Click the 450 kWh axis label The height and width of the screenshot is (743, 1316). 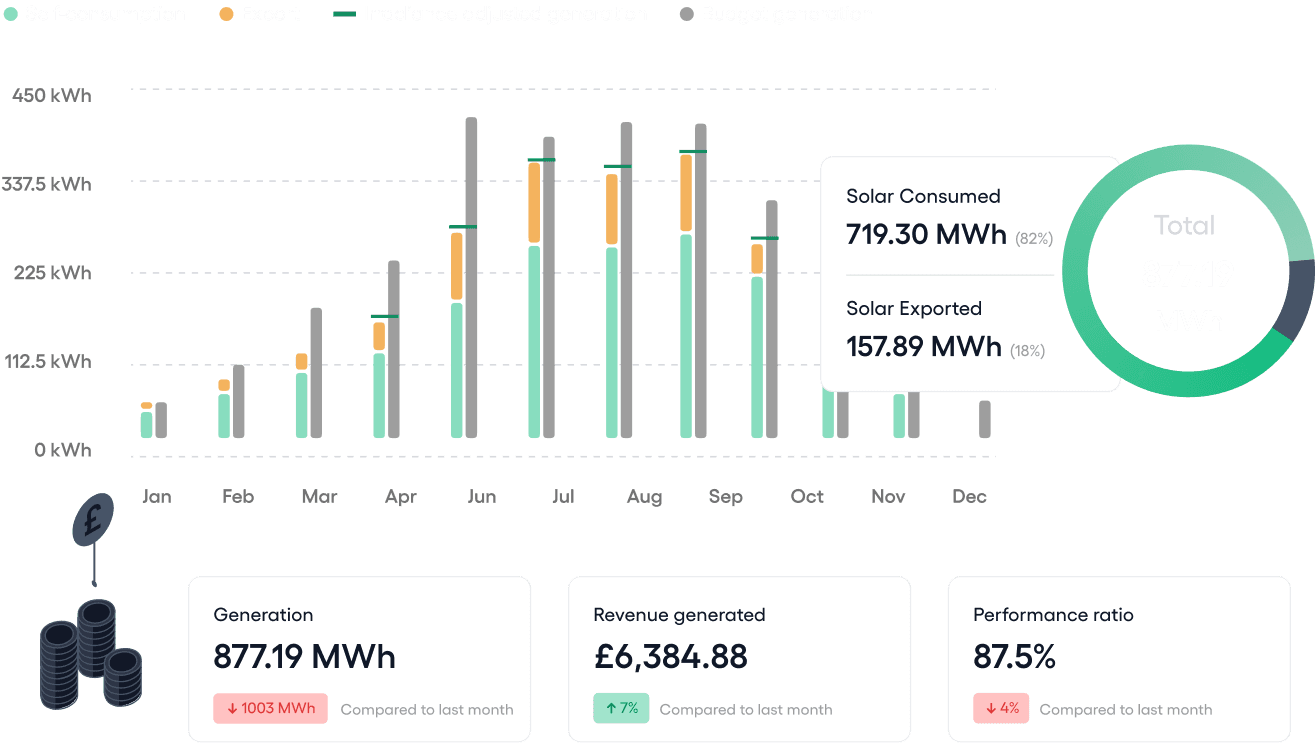click(51, 95)
